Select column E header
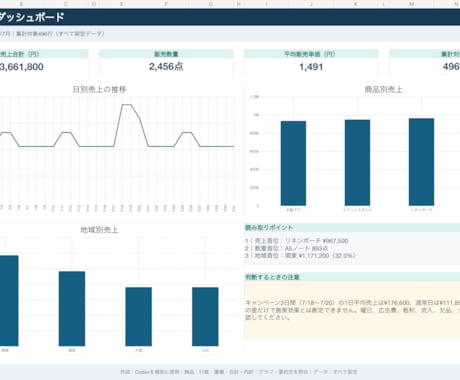The height and width of the screenshot is (380, 460). (x=121, y=4)
